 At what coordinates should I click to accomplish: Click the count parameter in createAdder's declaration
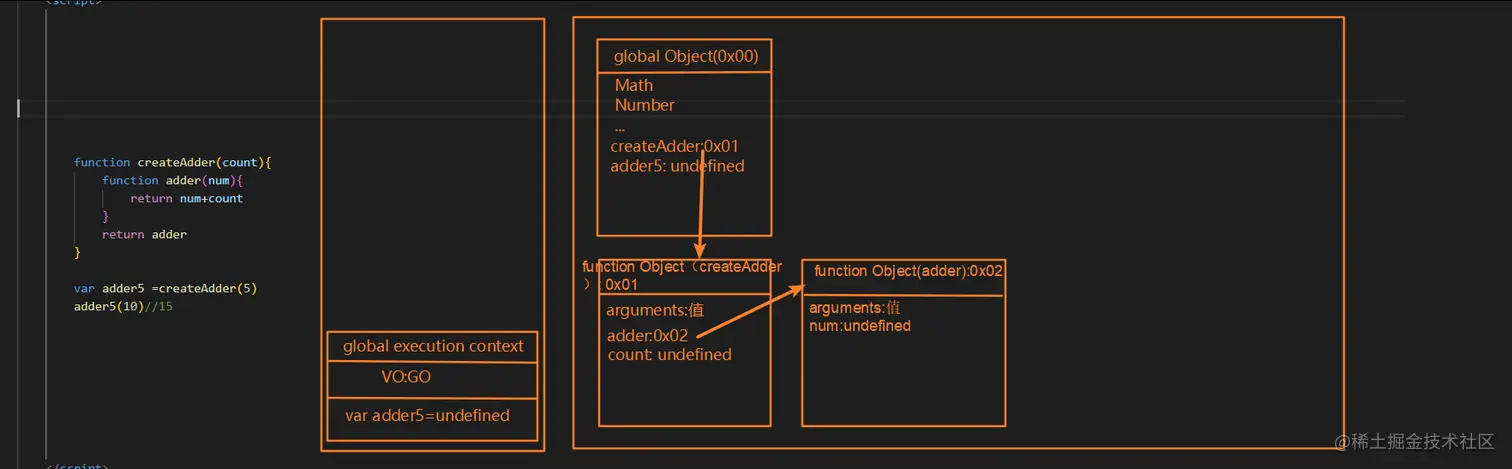point(241,162)
